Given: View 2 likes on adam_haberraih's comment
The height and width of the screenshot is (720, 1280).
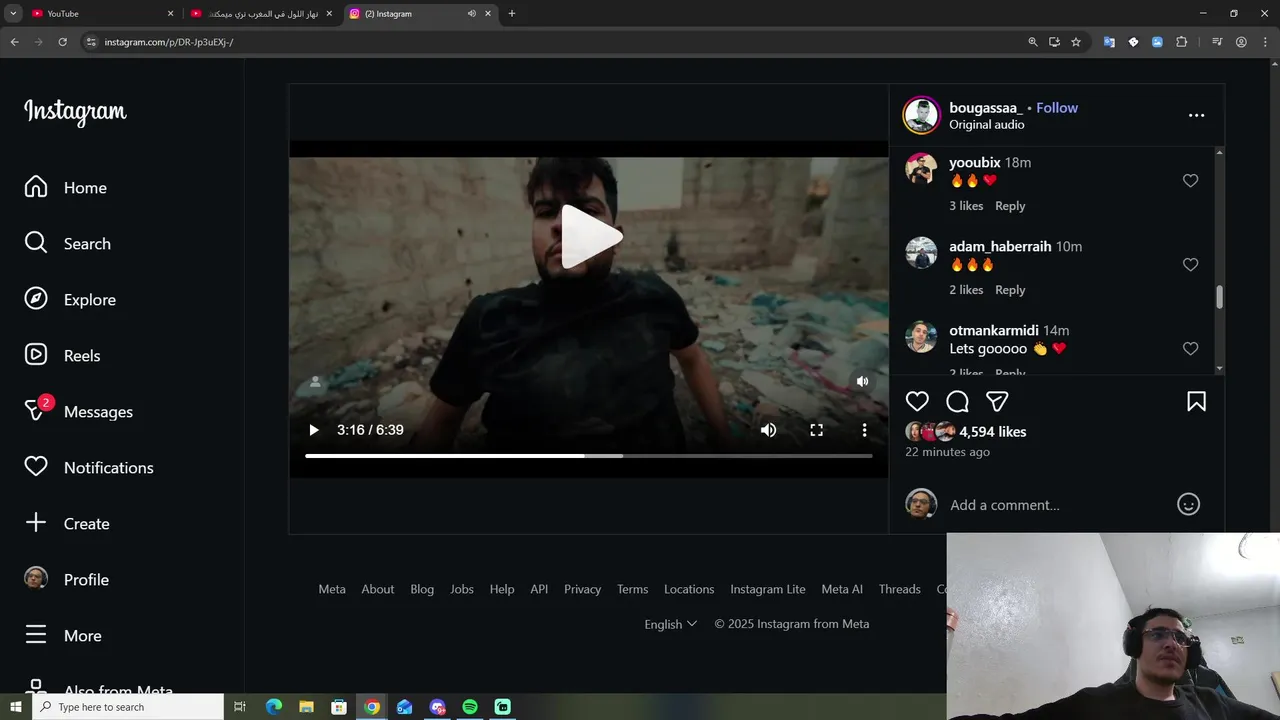Looking at the screenshot, I should click(x=966, y=290).
